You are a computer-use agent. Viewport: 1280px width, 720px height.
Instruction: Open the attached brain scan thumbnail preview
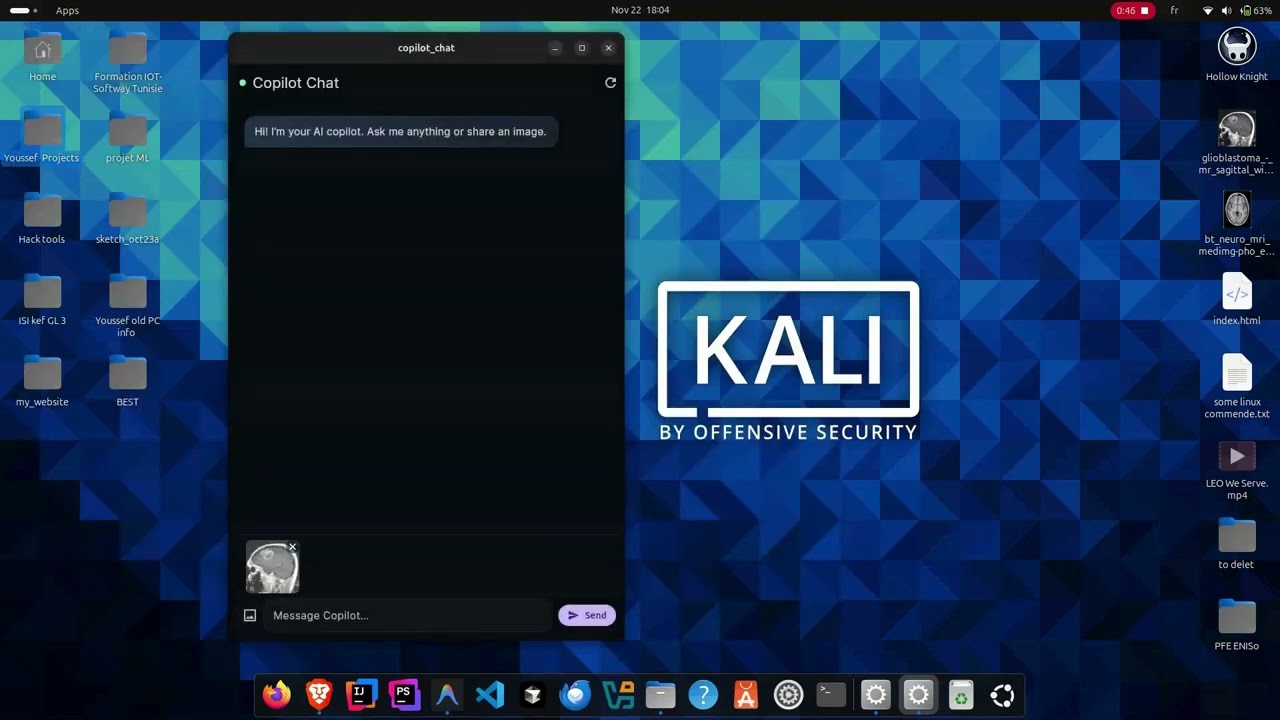coord(272,568)
